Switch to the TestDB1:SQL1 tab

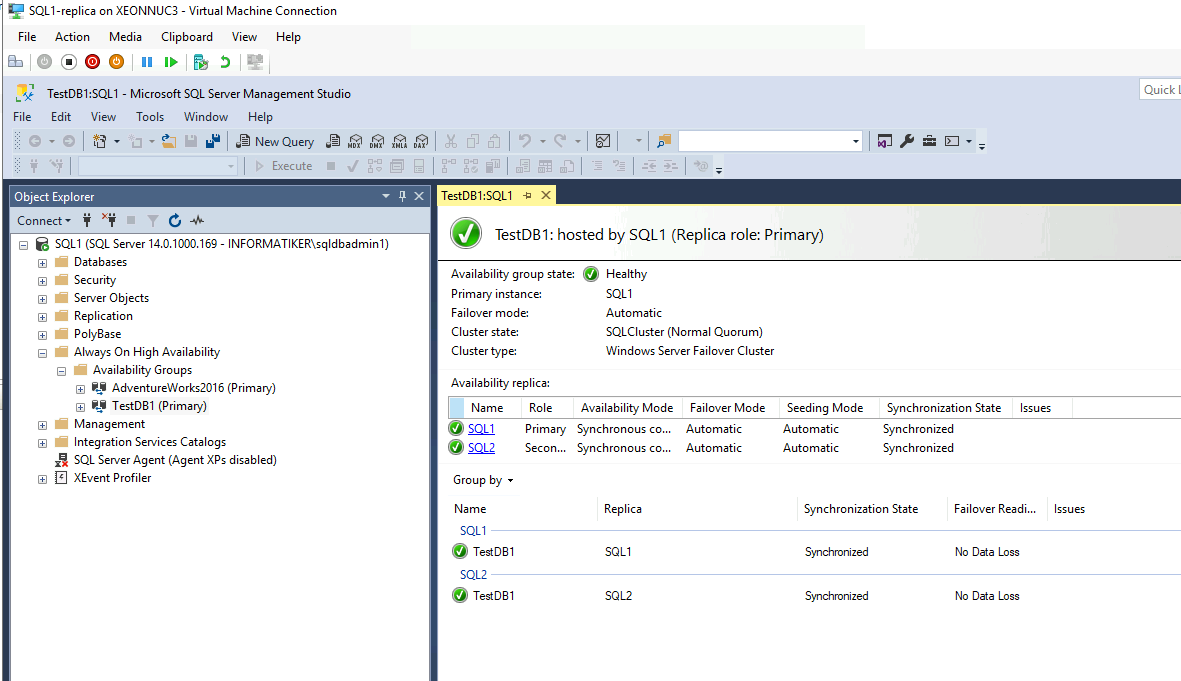tap(477, 196)
